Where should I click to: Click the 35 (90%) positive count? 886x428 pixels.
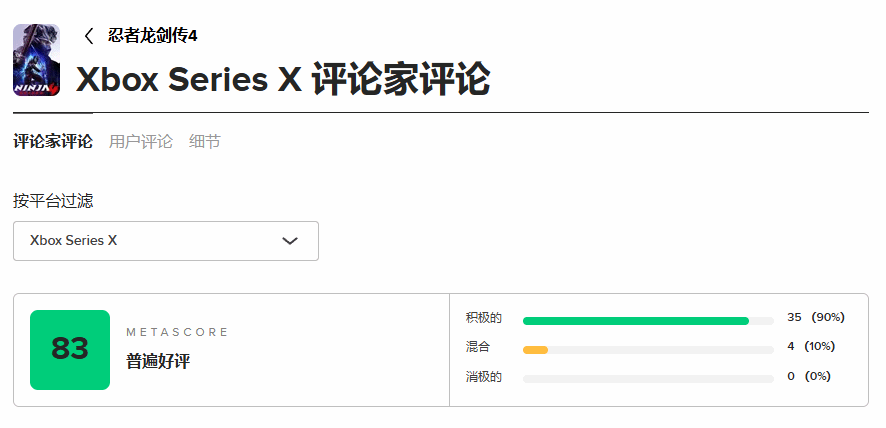(816, 318)
